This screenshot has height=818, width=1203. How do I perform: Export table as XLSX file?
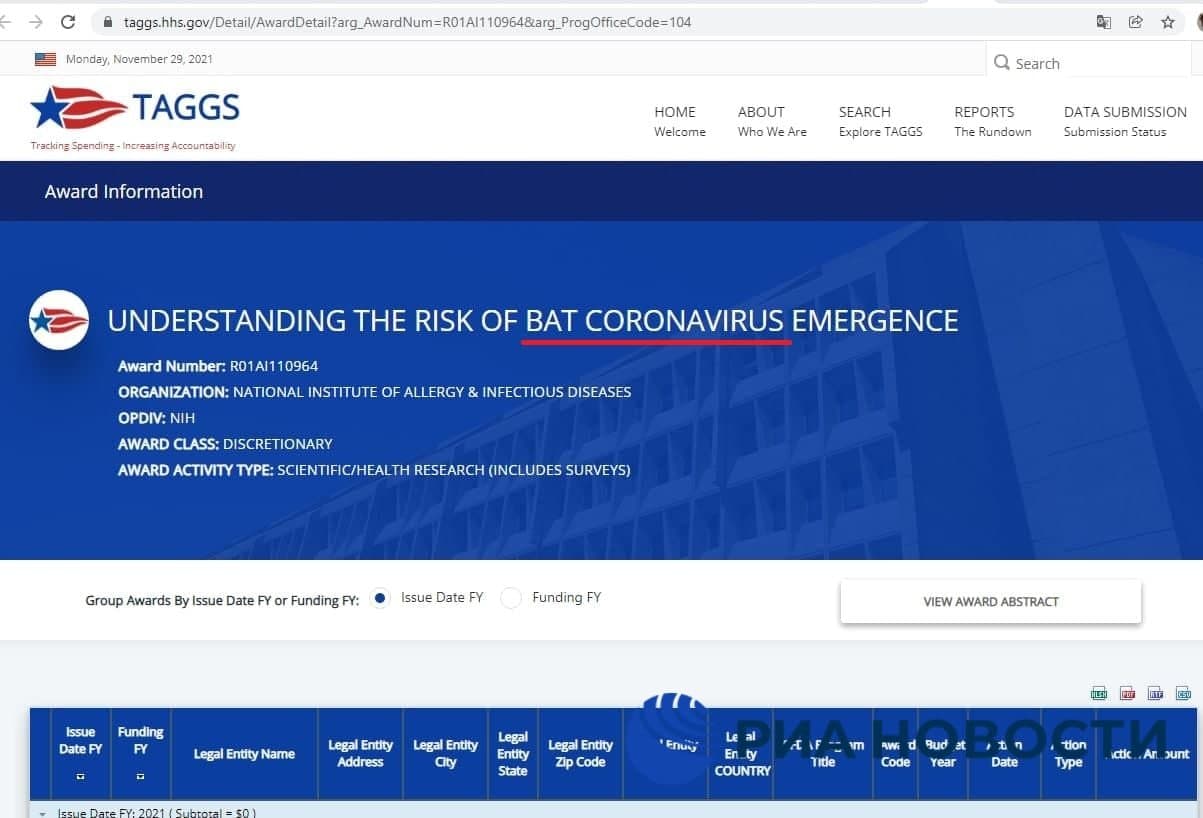[x=1098, y=693]
